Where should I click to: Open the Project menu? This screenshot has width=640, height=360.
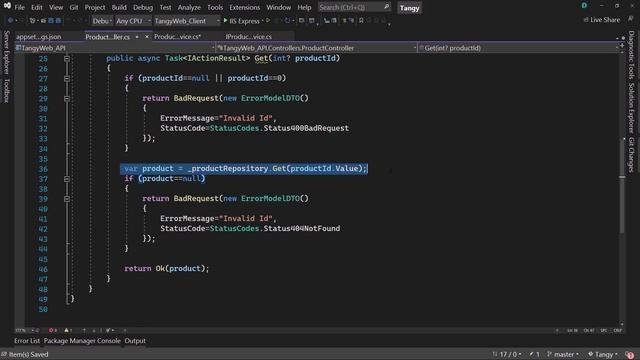coord(95,7)
